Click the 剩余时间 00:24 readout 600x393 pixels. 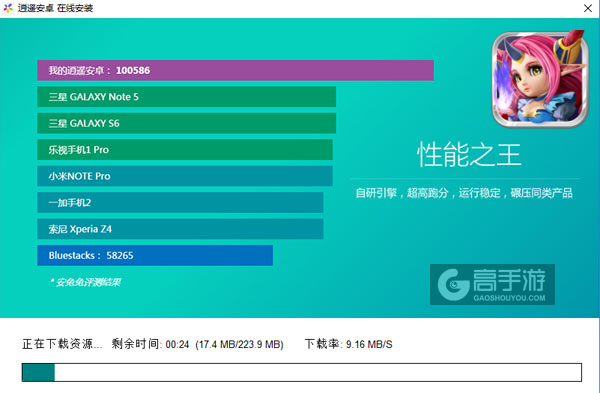[x=150, y=344]
